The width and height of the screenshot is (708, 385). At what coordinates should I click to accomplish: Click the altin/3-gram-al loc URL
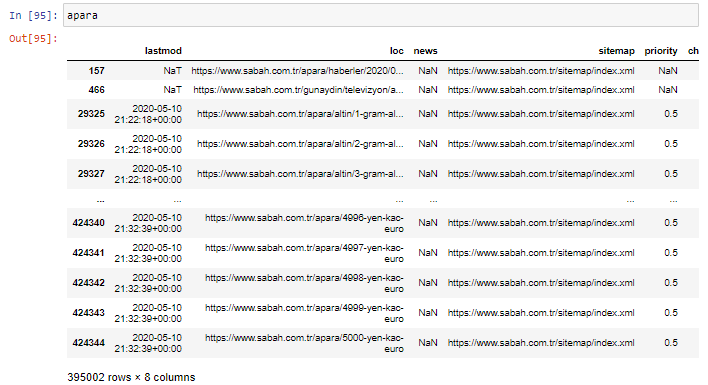[x=300, y=174]
